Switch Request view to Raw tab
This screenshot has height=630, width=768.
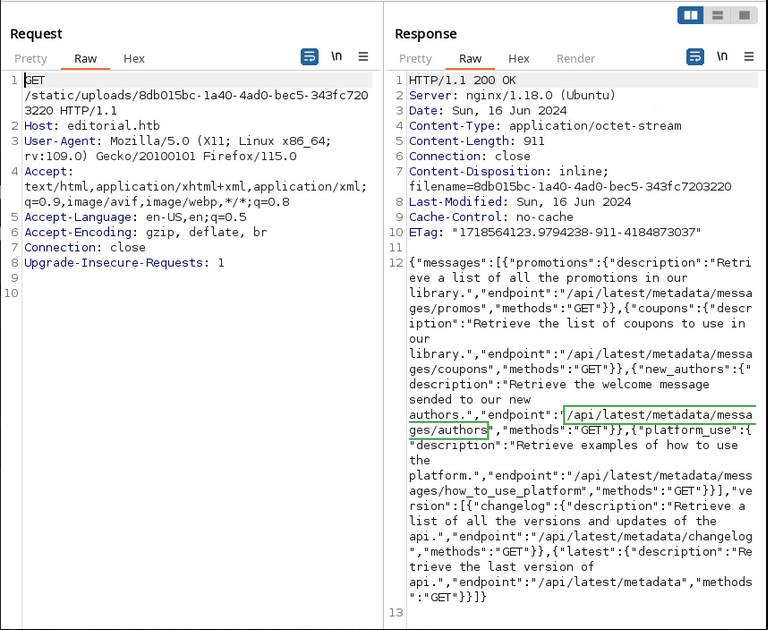85,59
